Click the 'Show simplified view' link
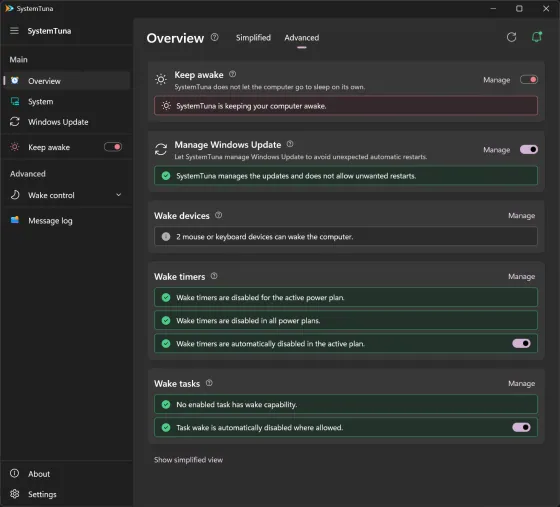 [x=189, y=460]
